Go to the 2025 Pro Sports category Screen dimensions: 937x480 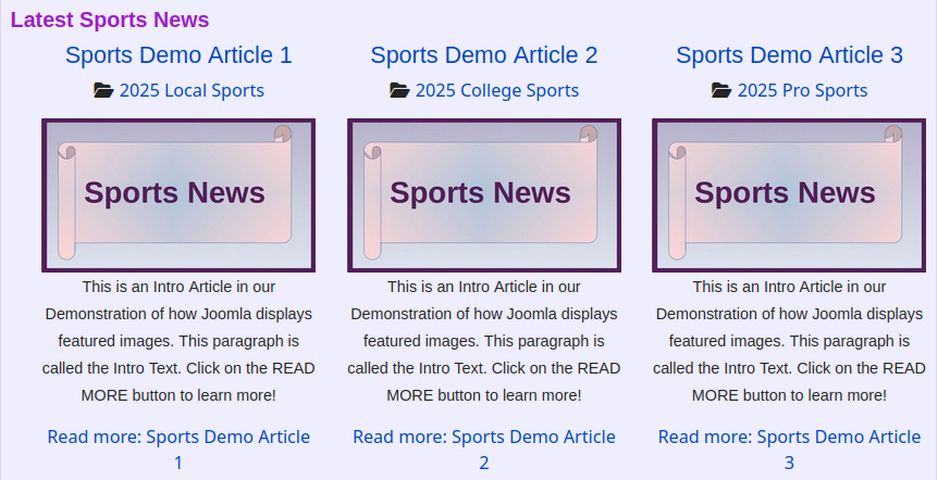coord(802,91)
